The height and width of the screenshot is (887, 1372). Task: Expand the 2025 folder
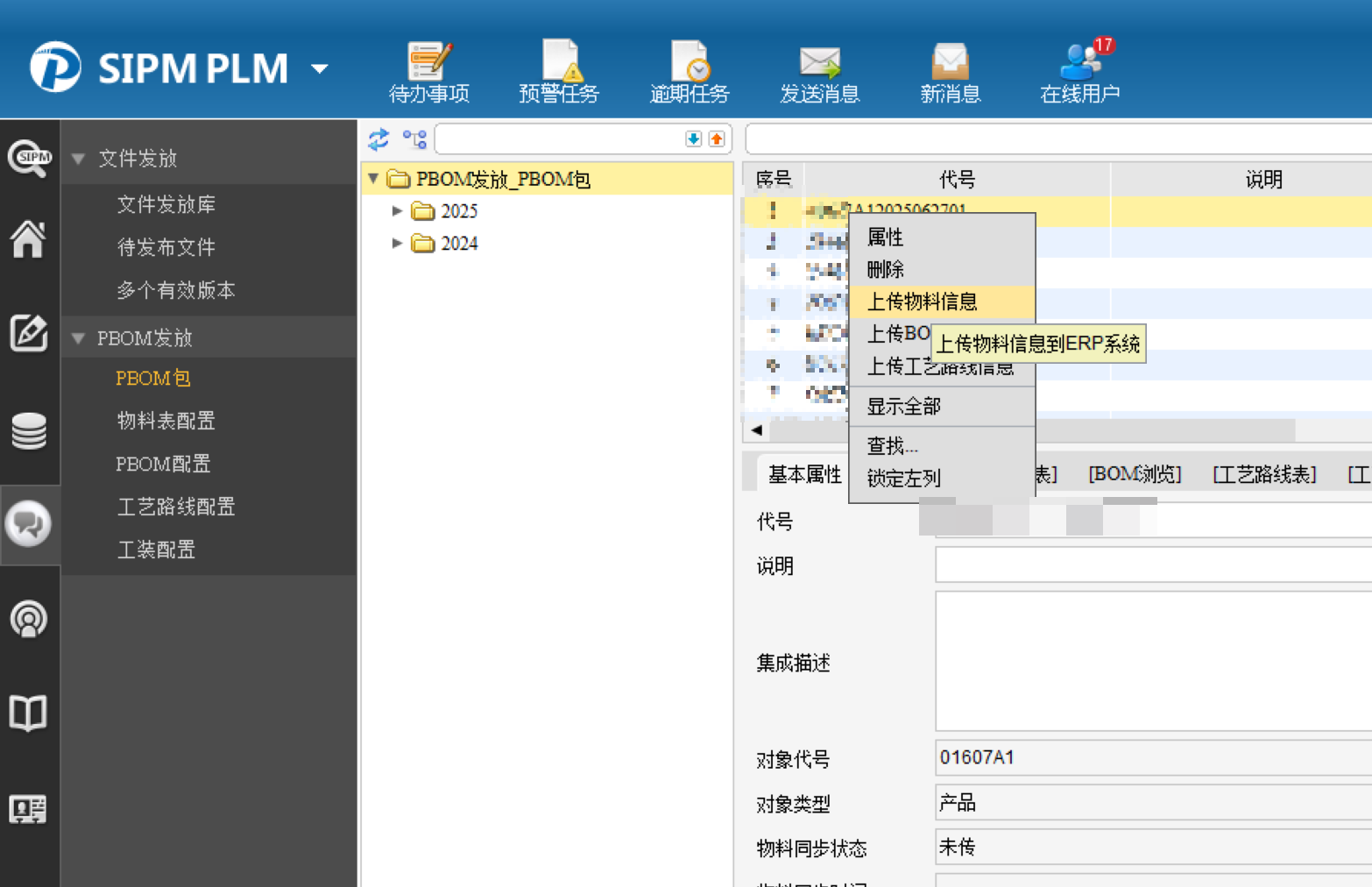pos(397,211)
